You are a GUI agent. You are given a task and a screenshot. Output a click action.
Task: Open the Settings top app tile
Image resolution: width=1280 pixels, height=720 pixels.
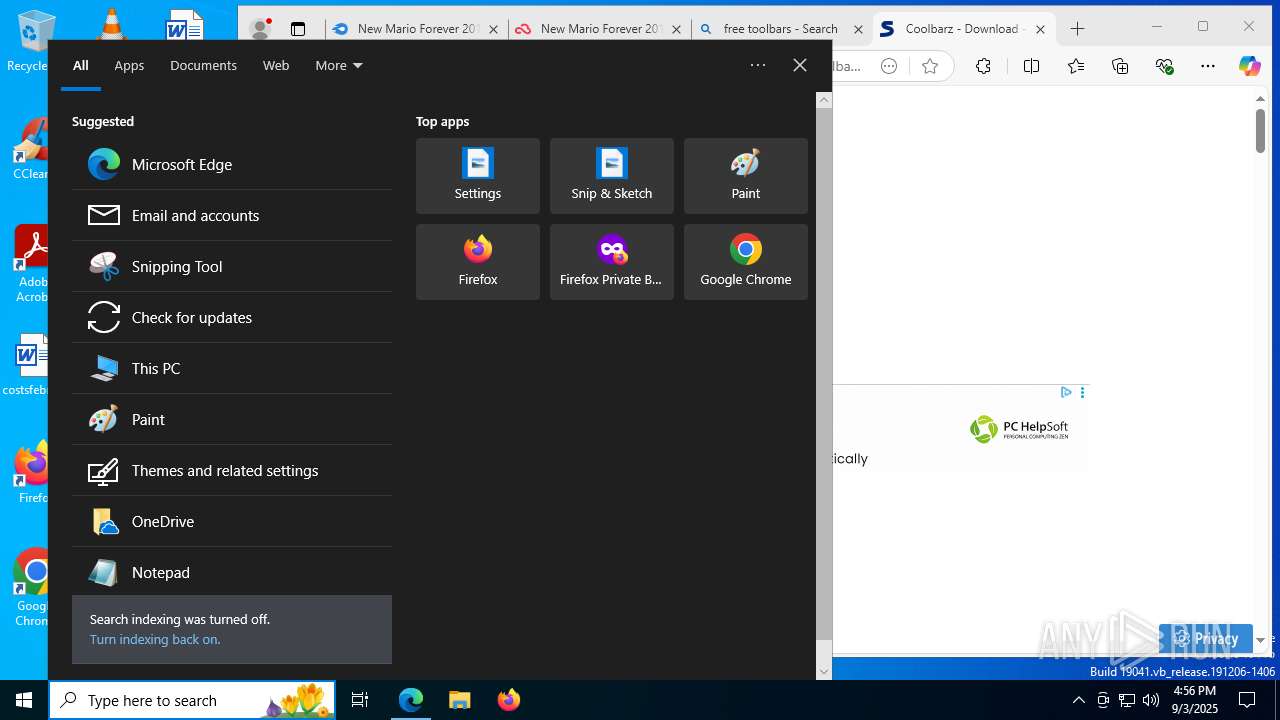pos(478,176)
